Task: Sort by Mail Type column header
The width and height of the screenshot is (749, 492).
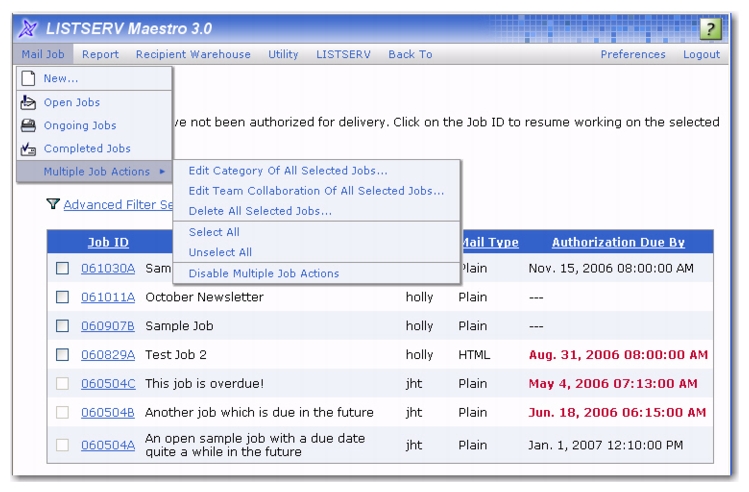Action: (x=491, y=242)
